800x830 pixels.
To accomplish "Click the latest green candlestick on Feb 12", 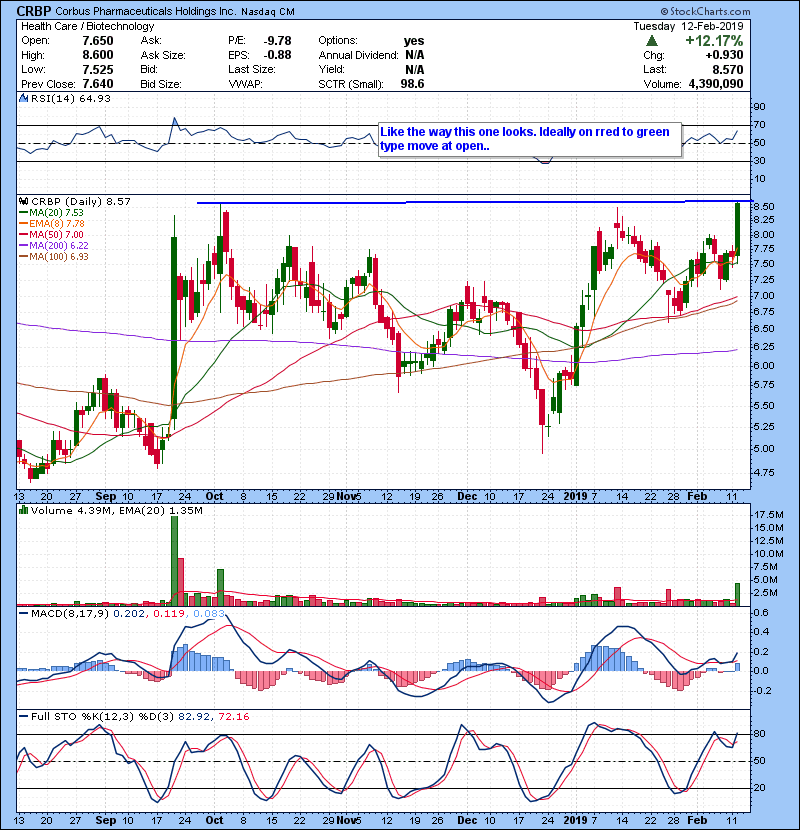I will click(738, 229).
